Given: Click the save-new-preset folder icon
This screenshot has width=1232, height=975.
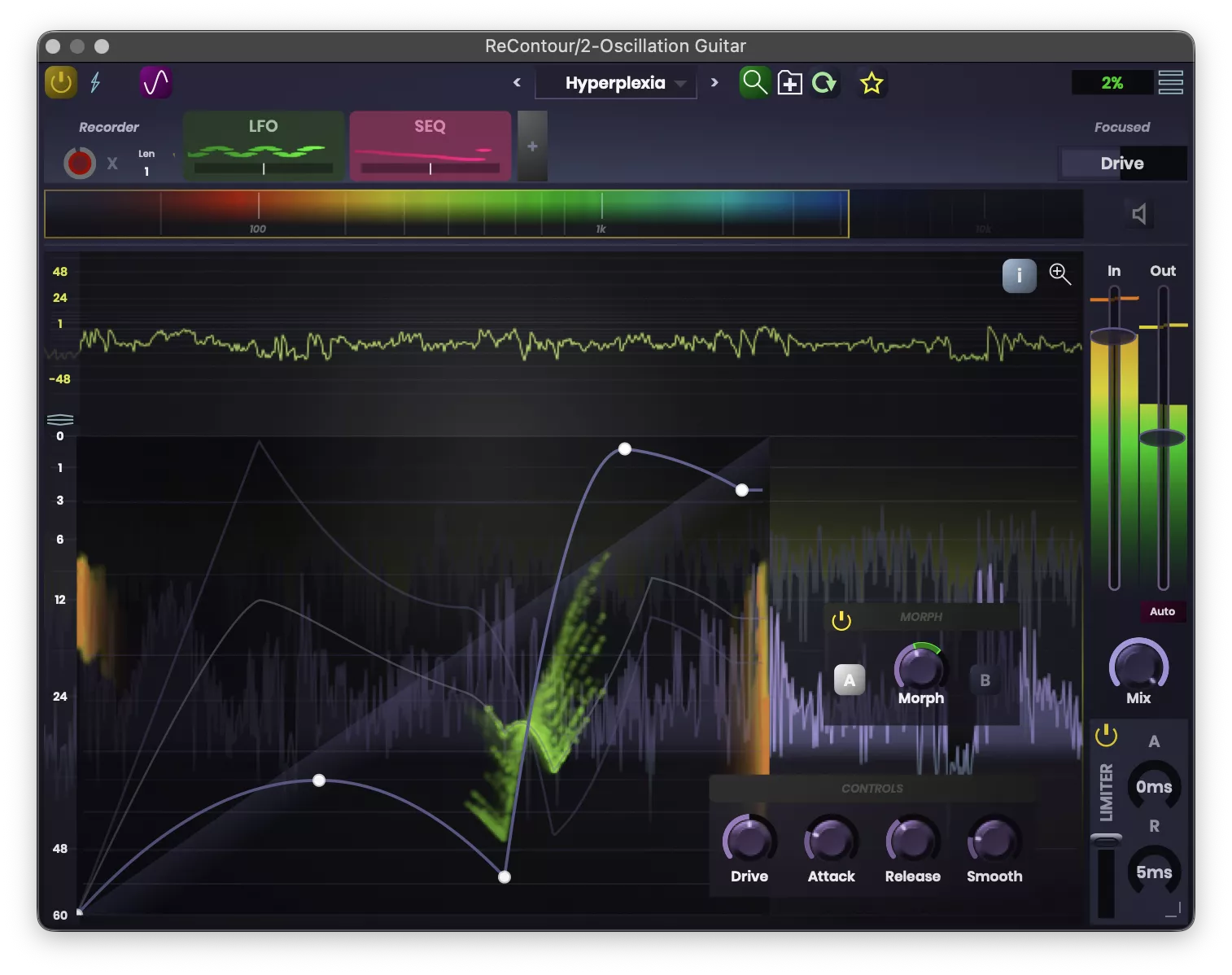Looking at the screenshot, I should point(789,83).
